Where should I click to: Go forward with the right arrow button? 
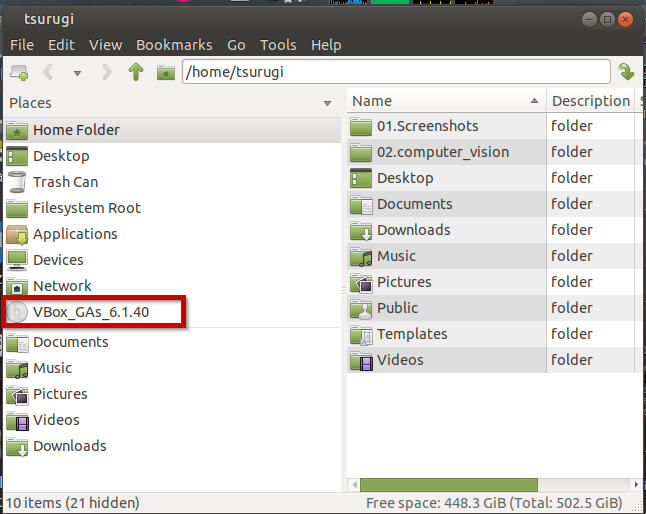[106, 72]
